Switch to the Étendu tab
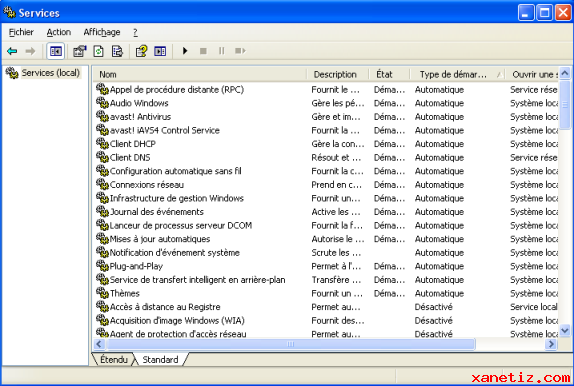574x386 pixels. pos(114,360)
